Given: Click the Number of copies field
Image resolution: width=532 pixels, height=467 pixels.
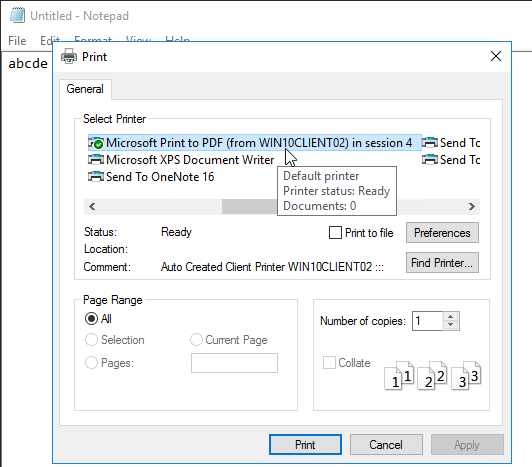Looking at the screenshot, I should [428, 321].
